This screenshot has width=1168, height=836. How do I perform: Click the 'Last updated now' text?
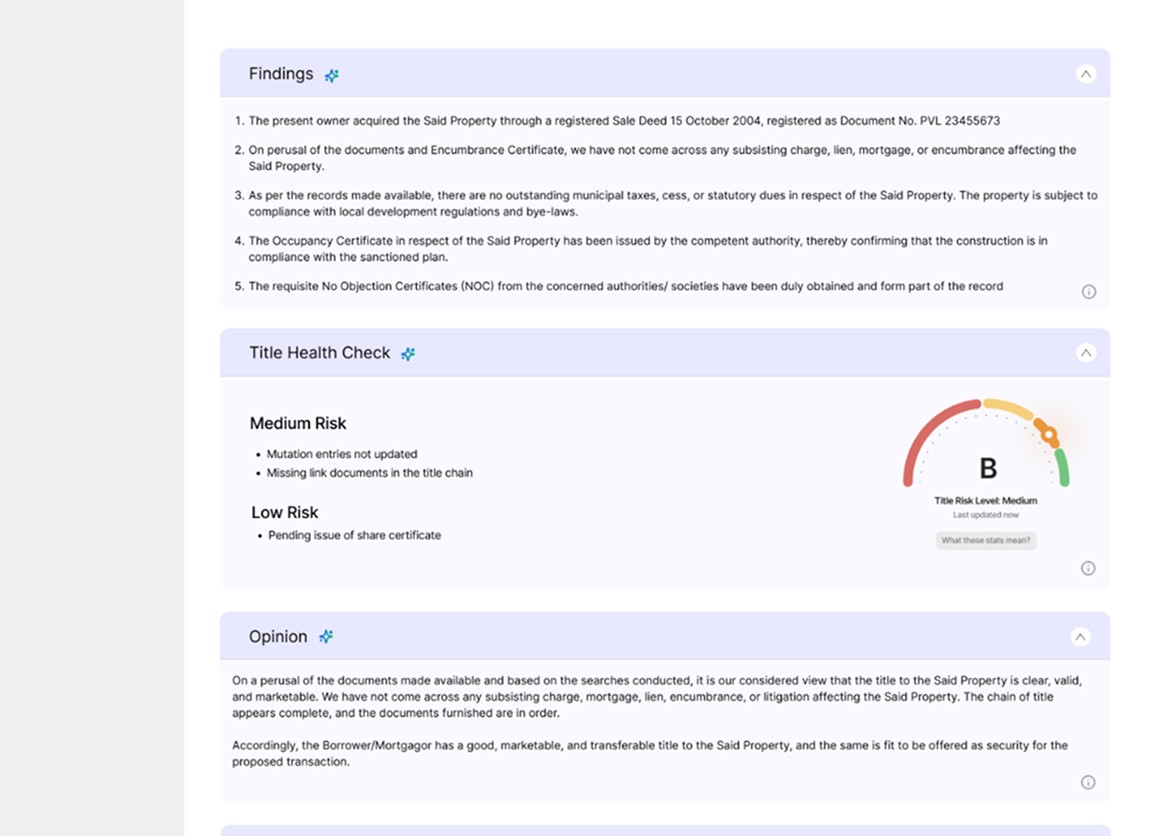(x=986, y=515)
